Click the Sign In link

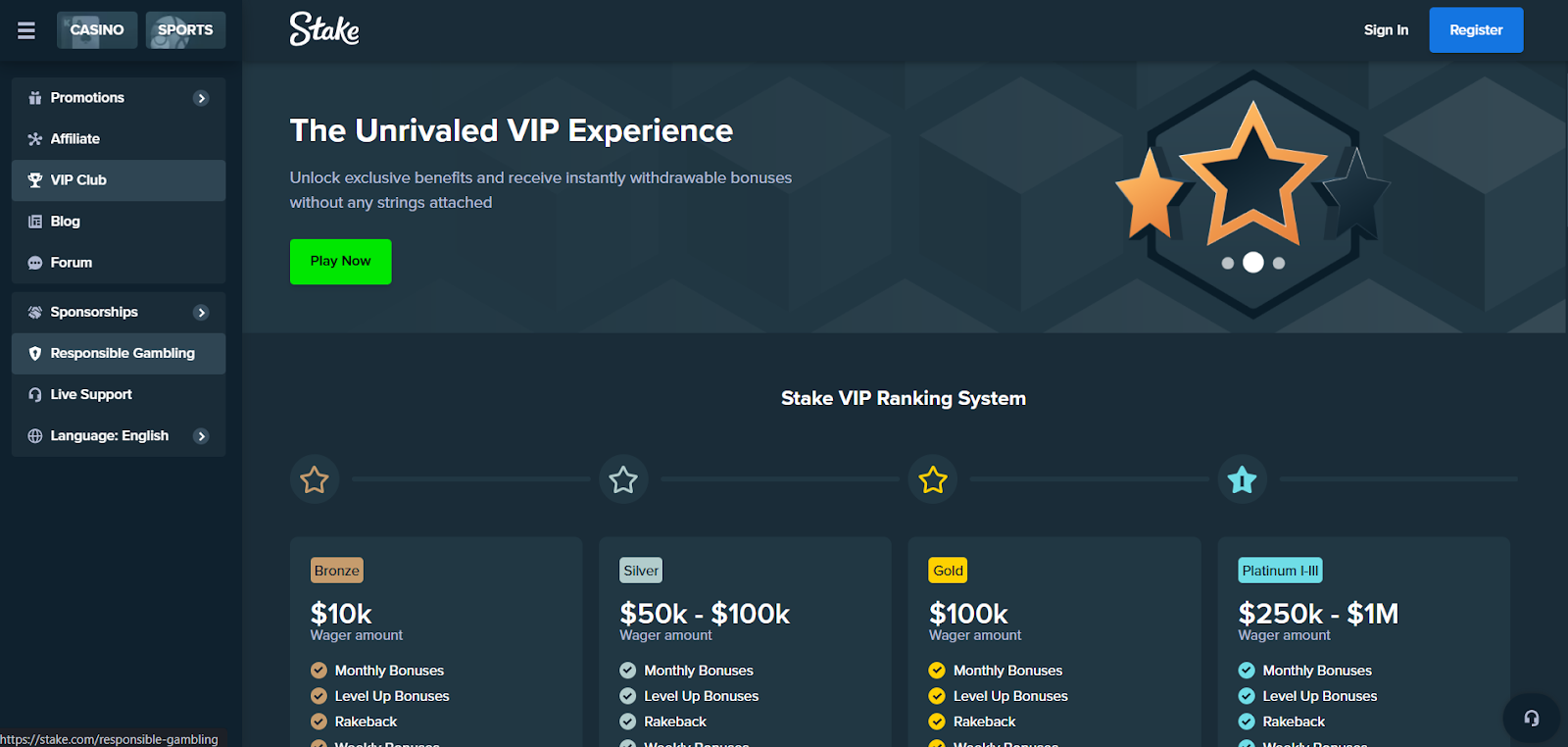1386,30
